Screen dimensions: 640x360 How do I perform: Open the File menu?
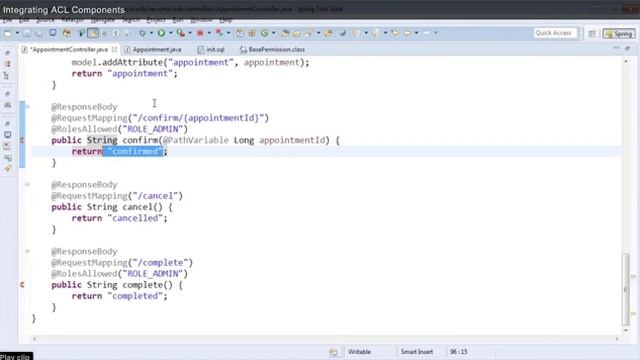tap(7, 20)
